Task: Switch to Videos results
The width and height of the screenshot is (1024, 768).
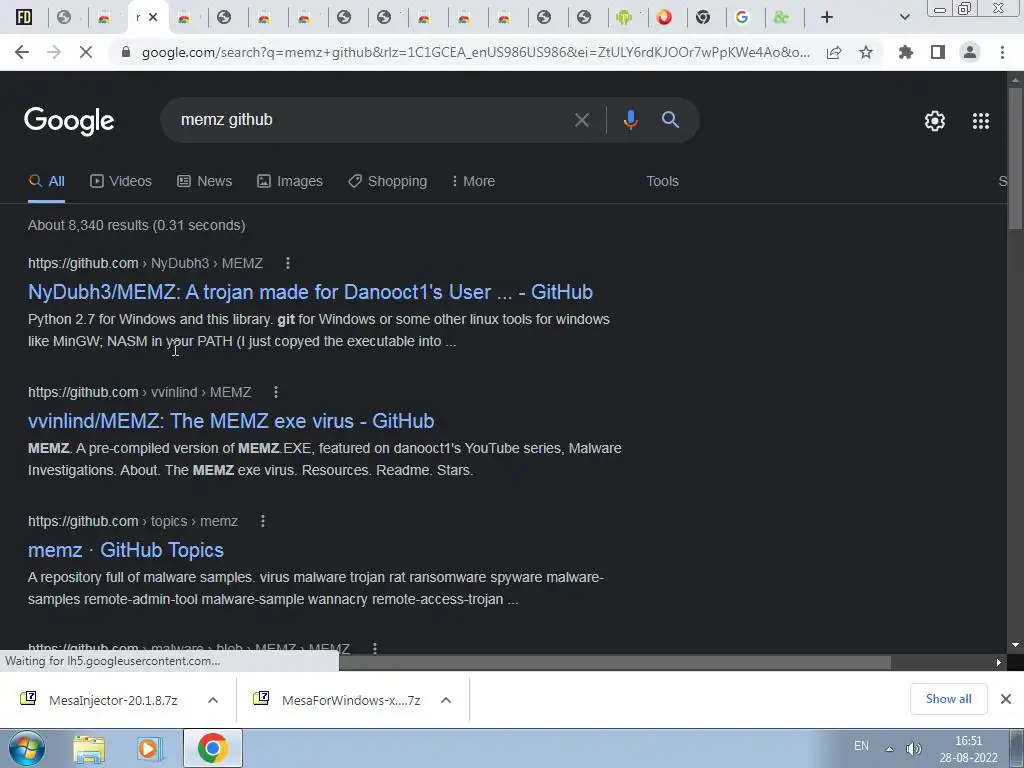Action: pyautogui.click(x=121, y=182)
